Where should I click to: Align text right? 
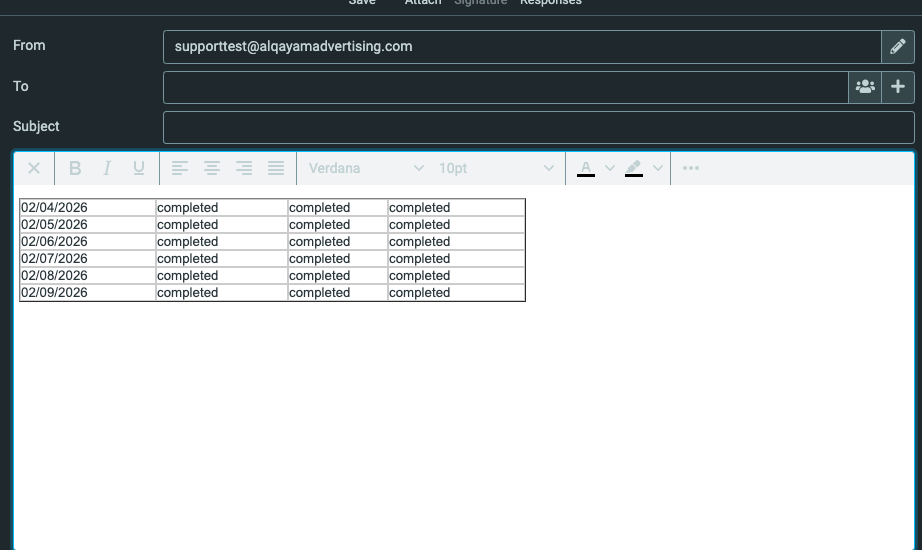pyautogui.click(x=244, y=168)
